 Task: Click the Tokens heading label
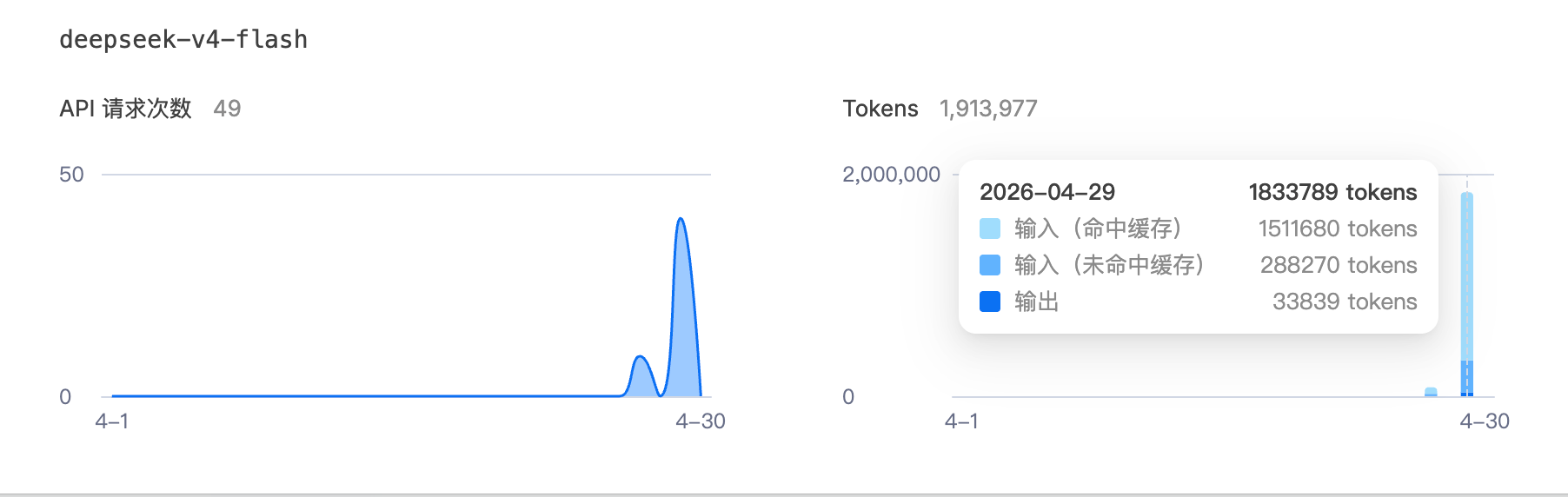(880, 109)
